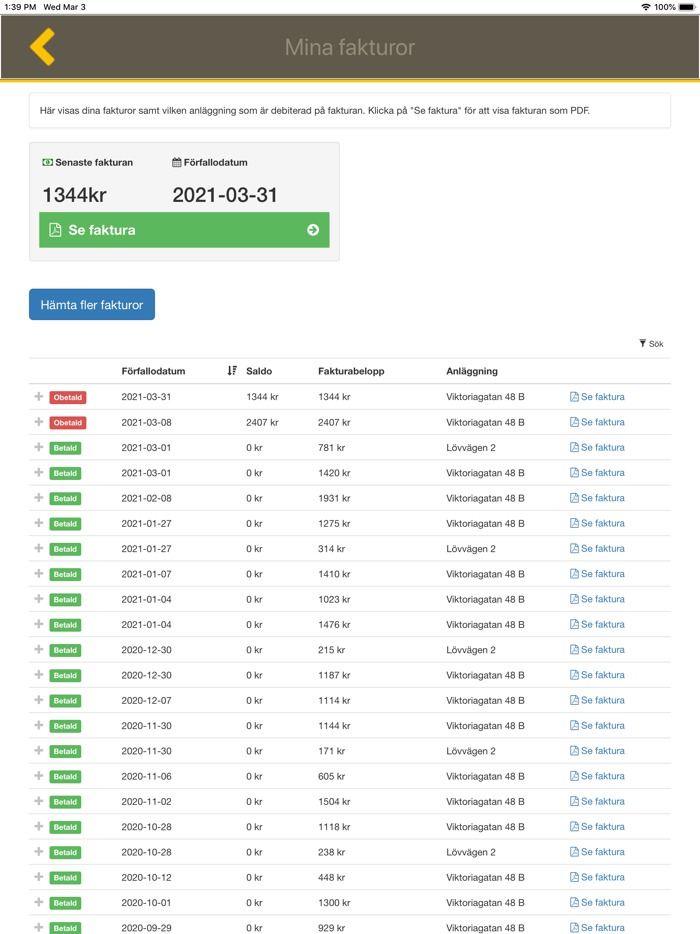Click the arrow circle icon on green banner
700x934 pixels.
click(313, 230)
